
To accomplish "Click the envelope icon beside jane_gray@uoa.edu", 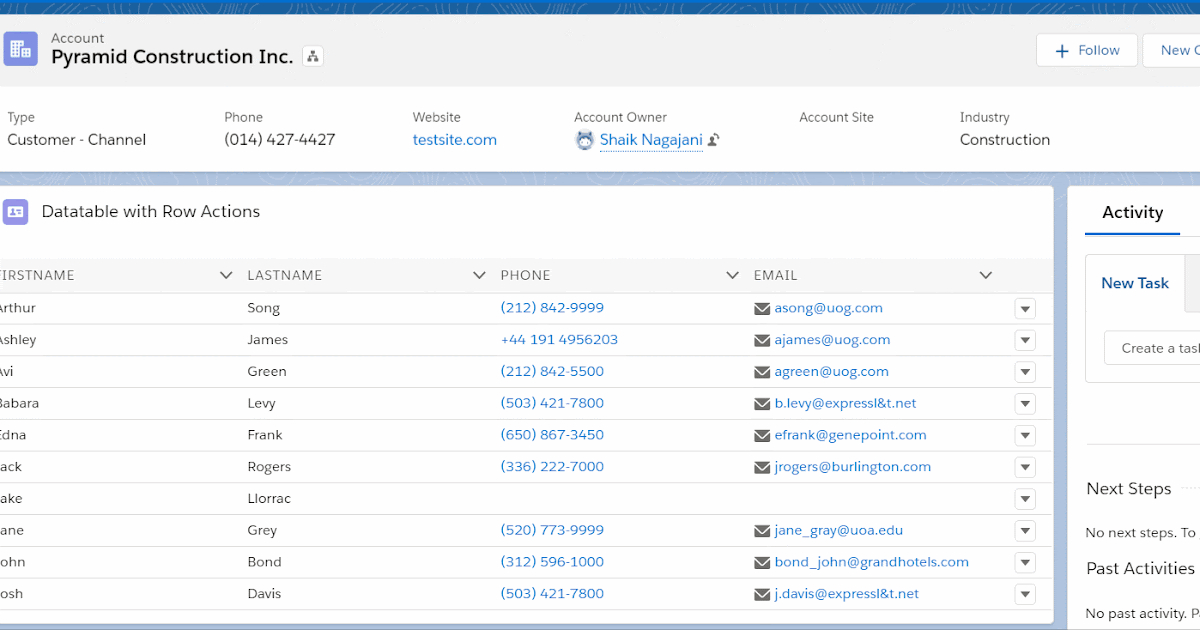I will point(761,530).
